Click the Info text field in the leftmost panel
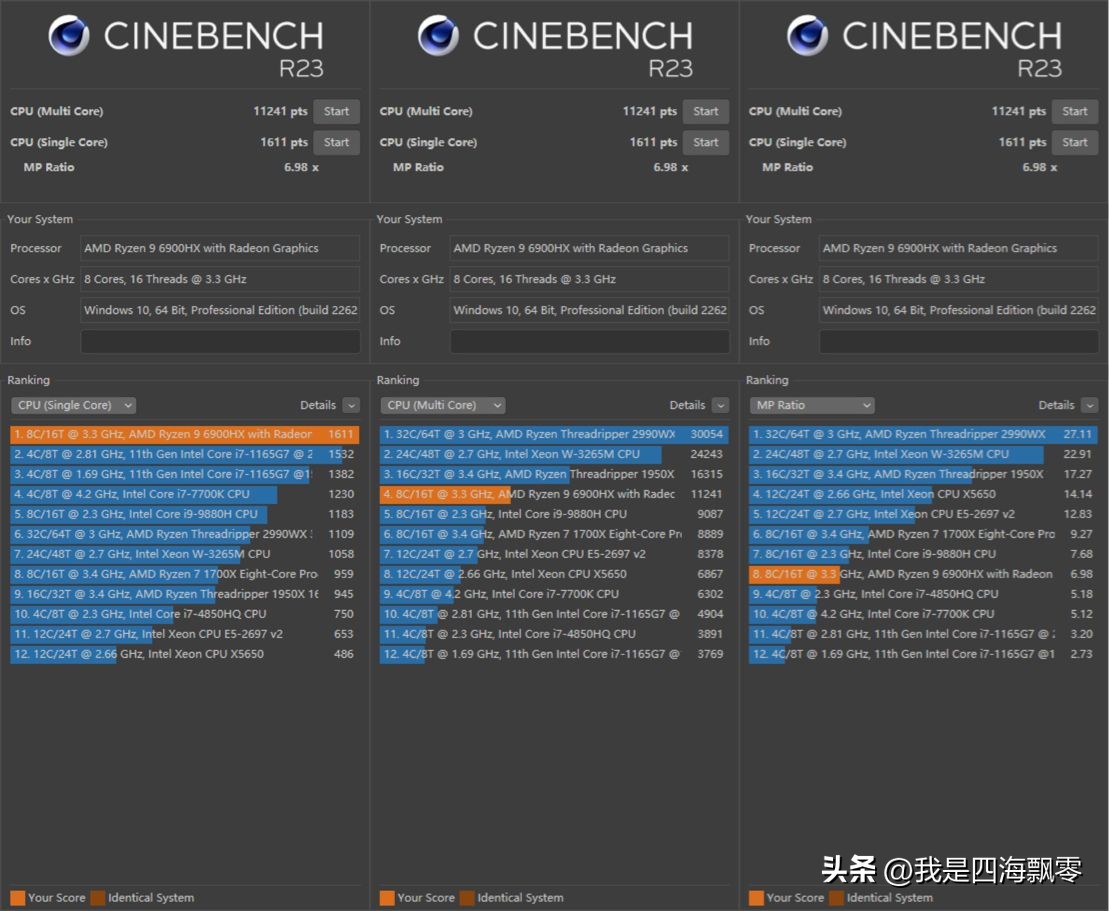Viewport: 1109px width, 911px height. (x=220, y=342)
